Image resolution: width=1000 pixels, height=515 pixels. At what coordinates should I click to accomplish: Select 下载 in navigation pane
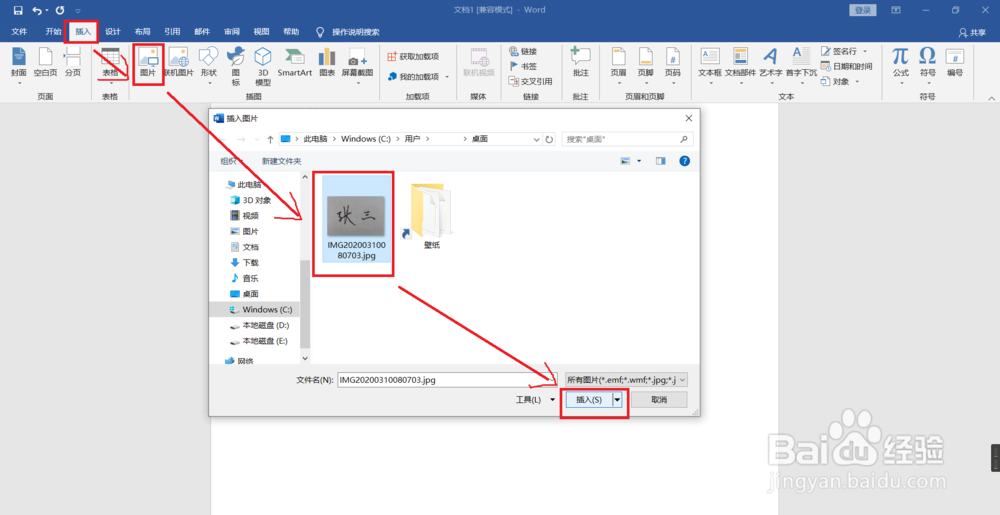[251, 263]
